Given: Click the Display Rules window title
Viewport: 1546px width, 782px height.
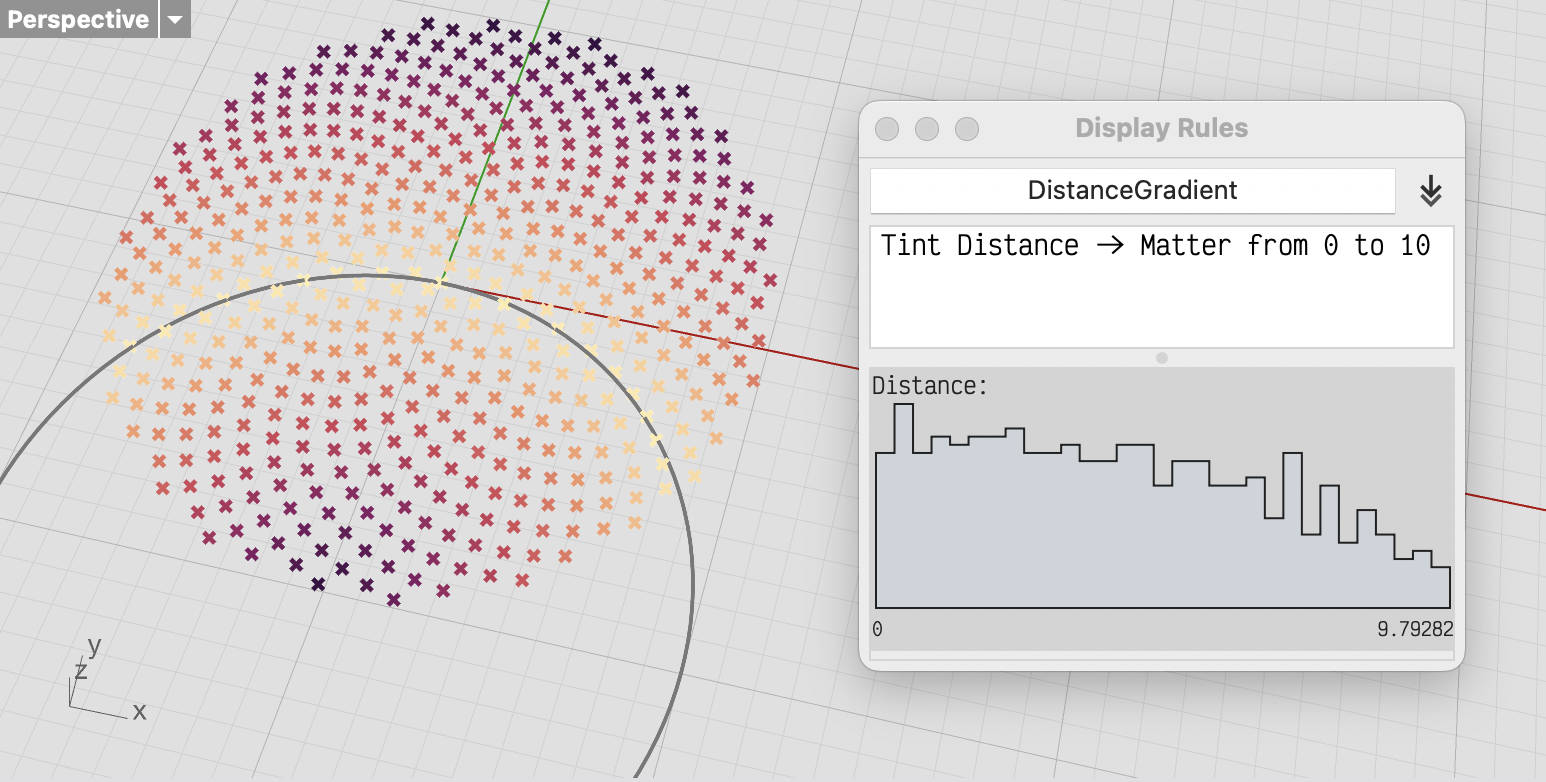Looking at the screenshot, I should tap(1162, 128).
